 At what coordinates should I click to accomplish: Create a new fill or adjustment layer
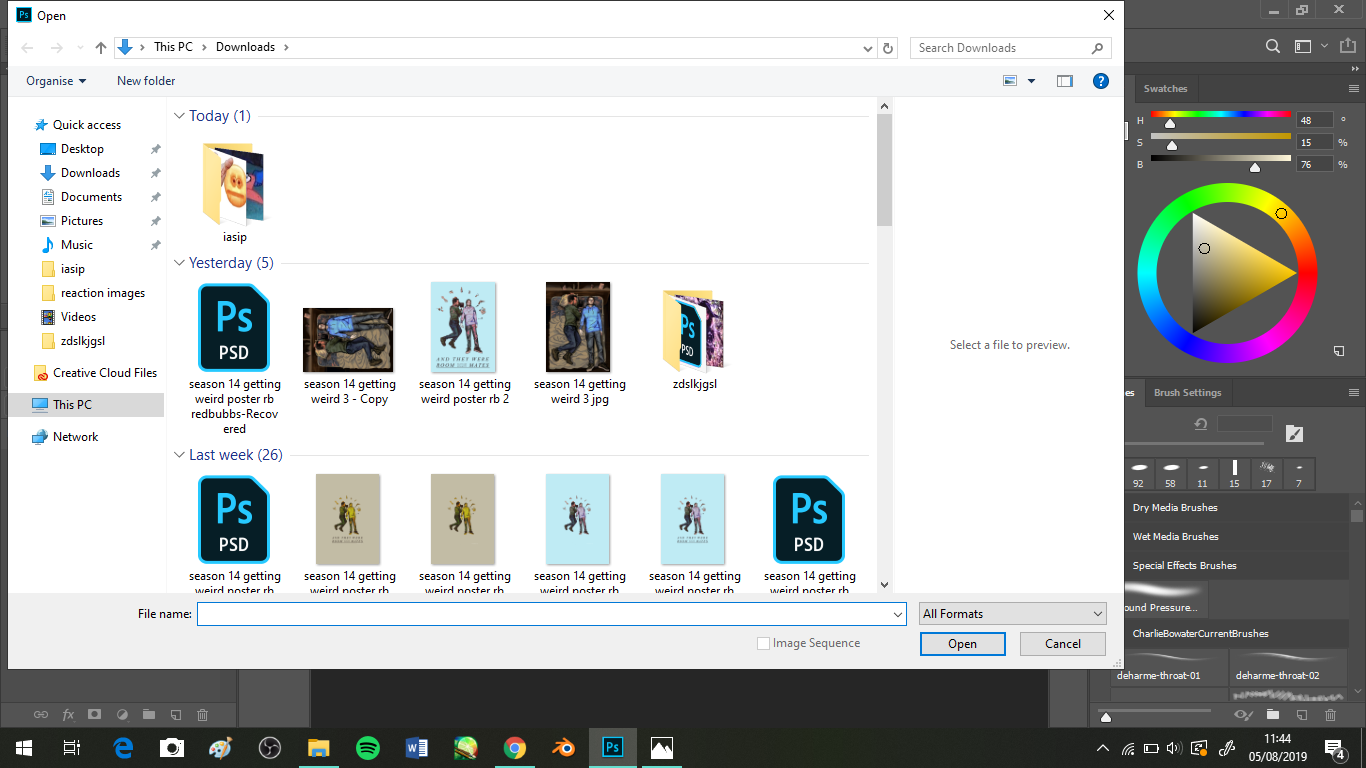(124, 714)
